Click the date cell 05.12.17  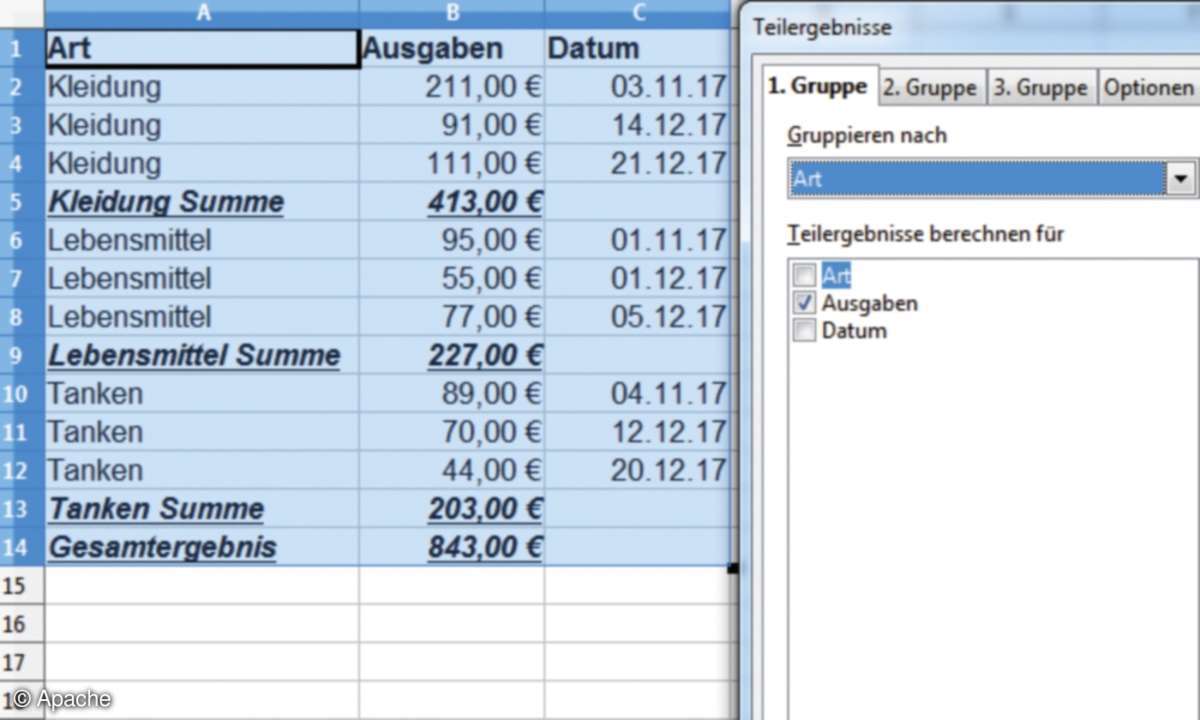point(638,317)
